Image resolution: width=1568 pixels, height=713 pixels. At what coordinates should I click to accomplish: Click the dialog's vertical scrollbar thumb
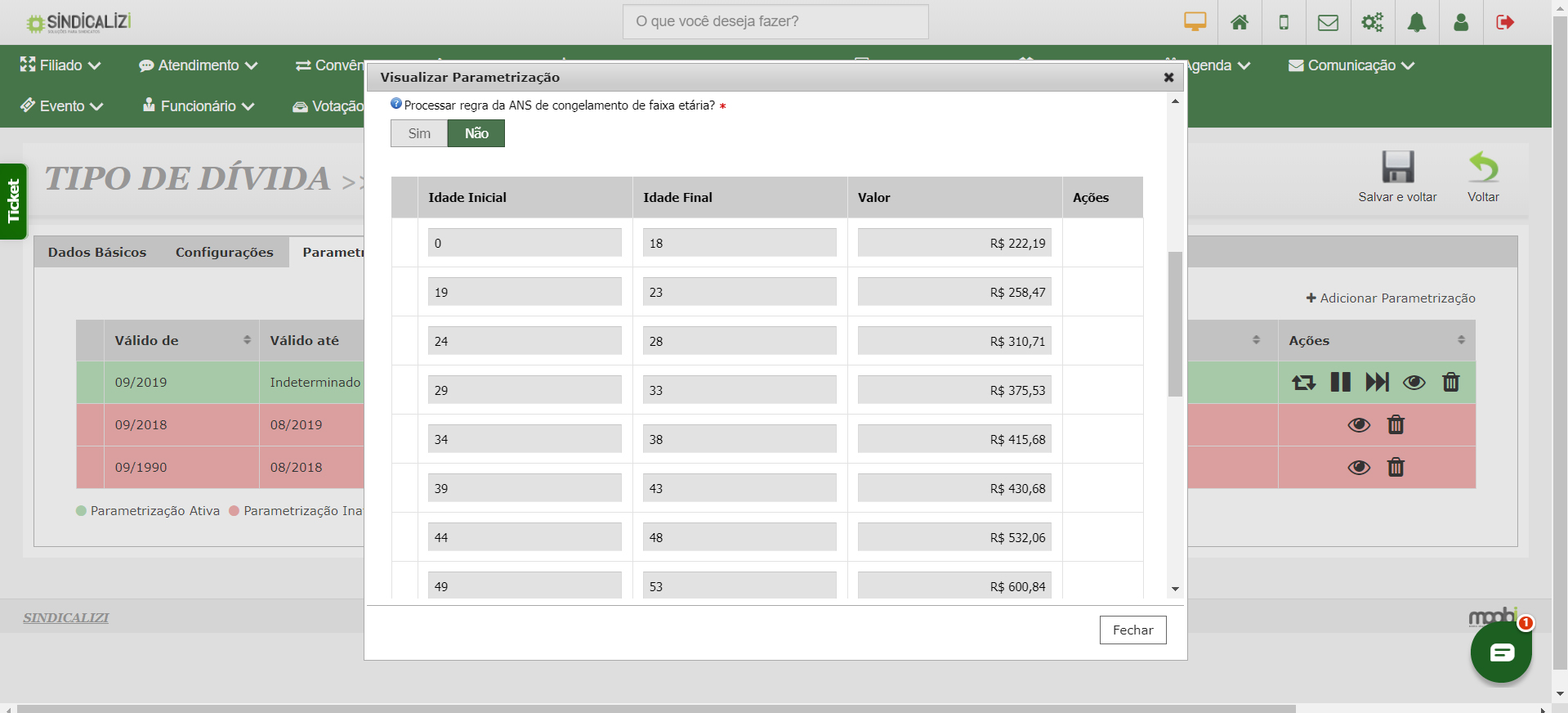pyautogui.click(x=1175, y=323)
